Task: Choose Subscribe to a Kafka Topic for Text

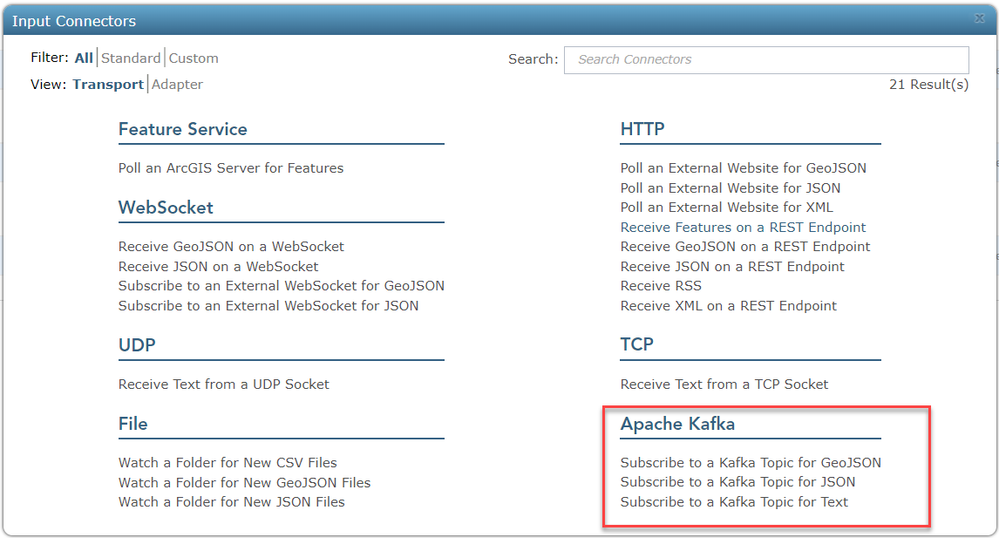Action: (734, 502)
